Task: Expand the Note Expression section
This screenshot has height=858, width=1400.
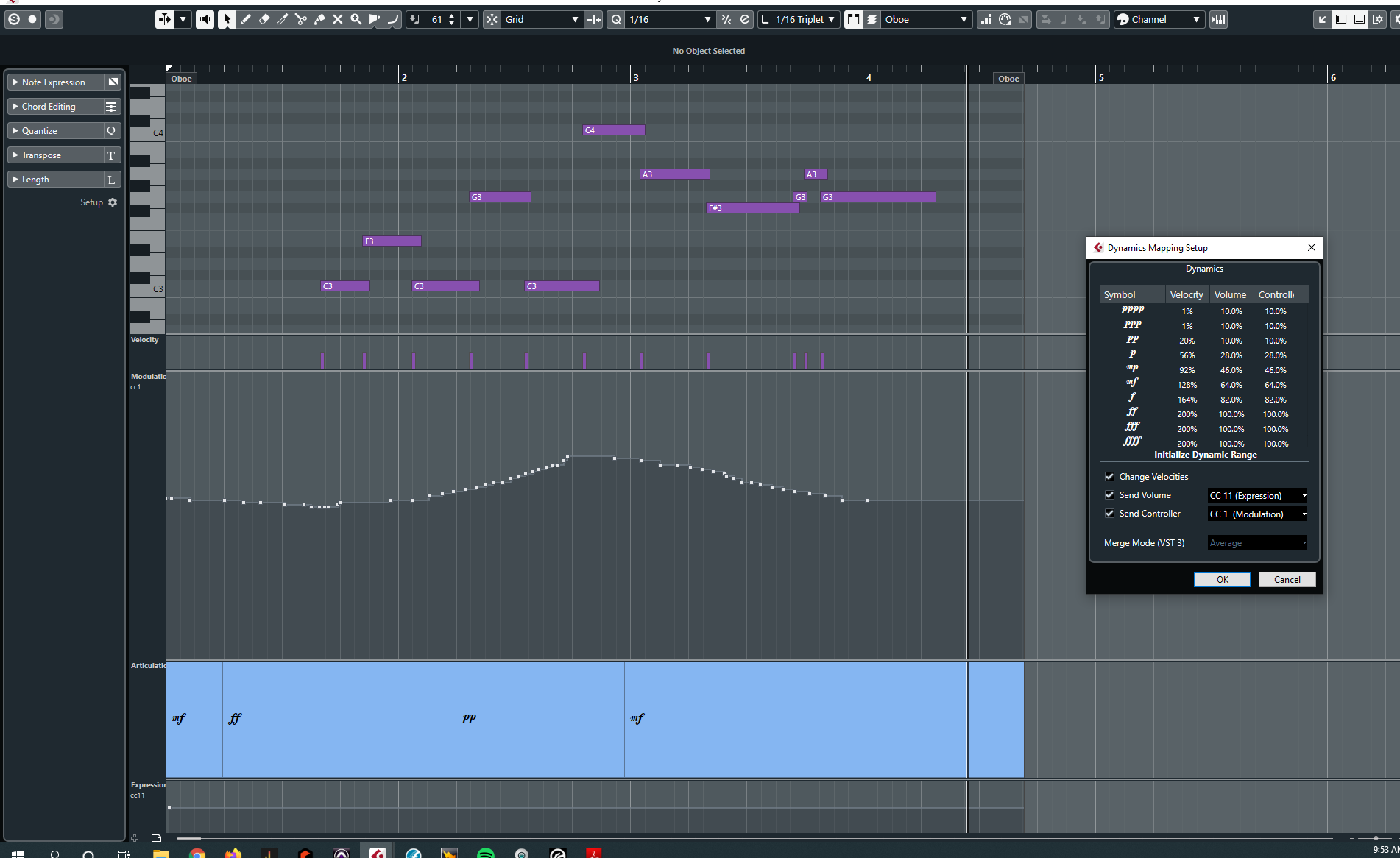Action: point(15,82)
